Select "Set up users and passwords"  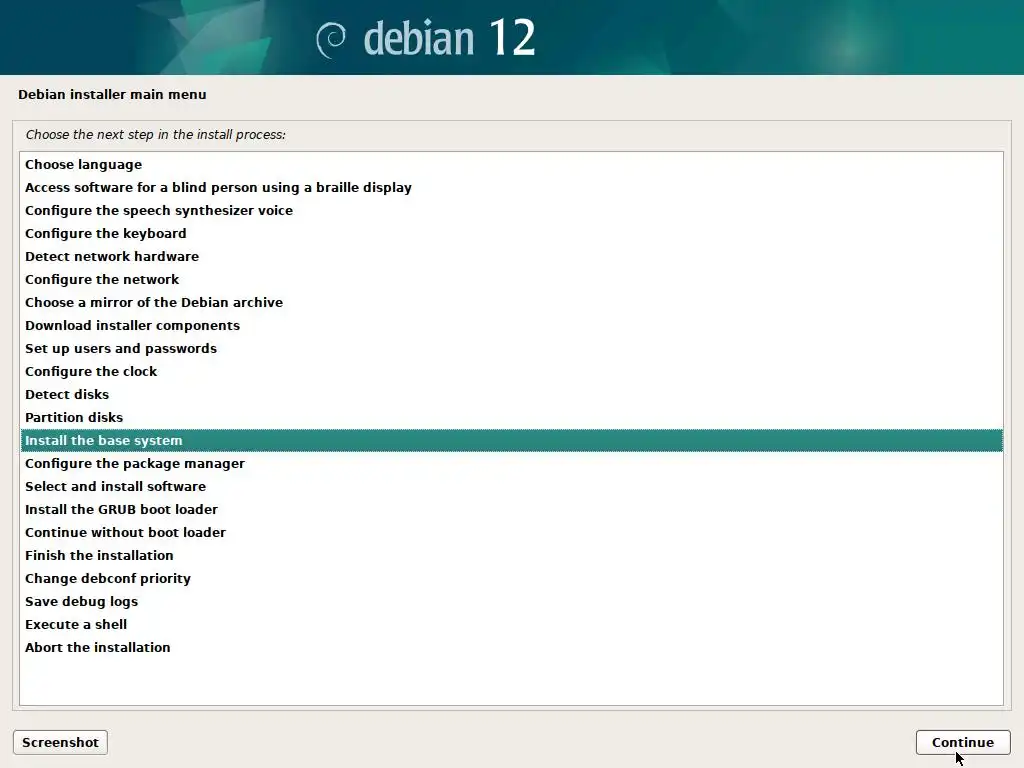click(x=511, y=348)
